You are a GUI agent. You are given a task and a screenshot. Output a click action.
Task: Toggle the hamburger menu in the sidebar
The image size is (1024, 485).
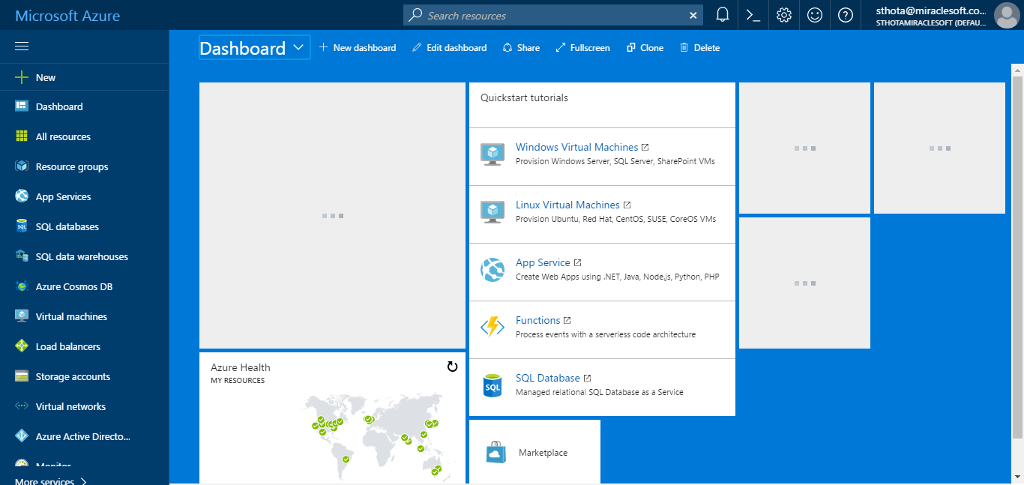(22, 46)
